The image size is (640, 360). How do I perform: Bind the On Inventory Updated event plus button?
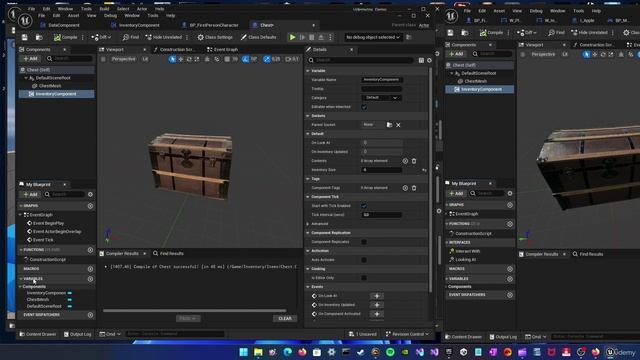(x=377, y=305)
